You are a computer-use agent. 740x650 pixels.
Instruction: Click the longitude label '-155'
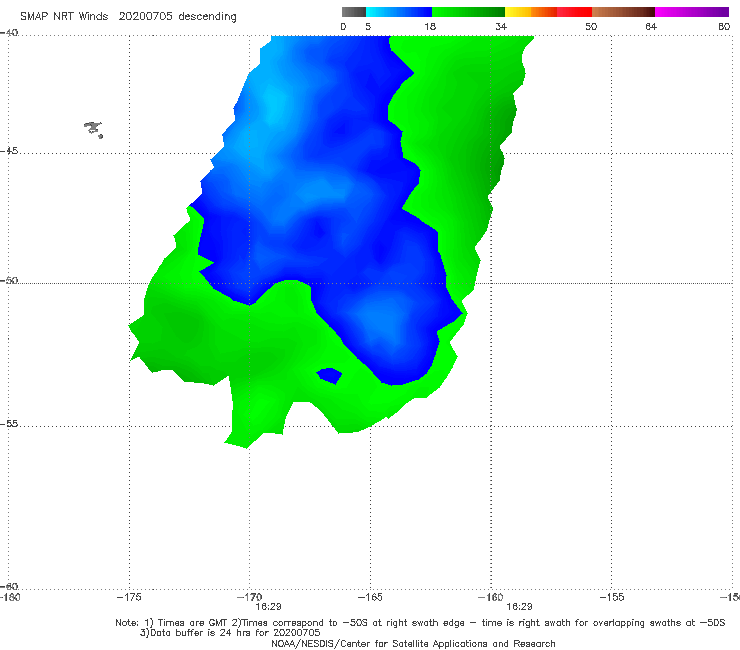(x=612, y=597)
